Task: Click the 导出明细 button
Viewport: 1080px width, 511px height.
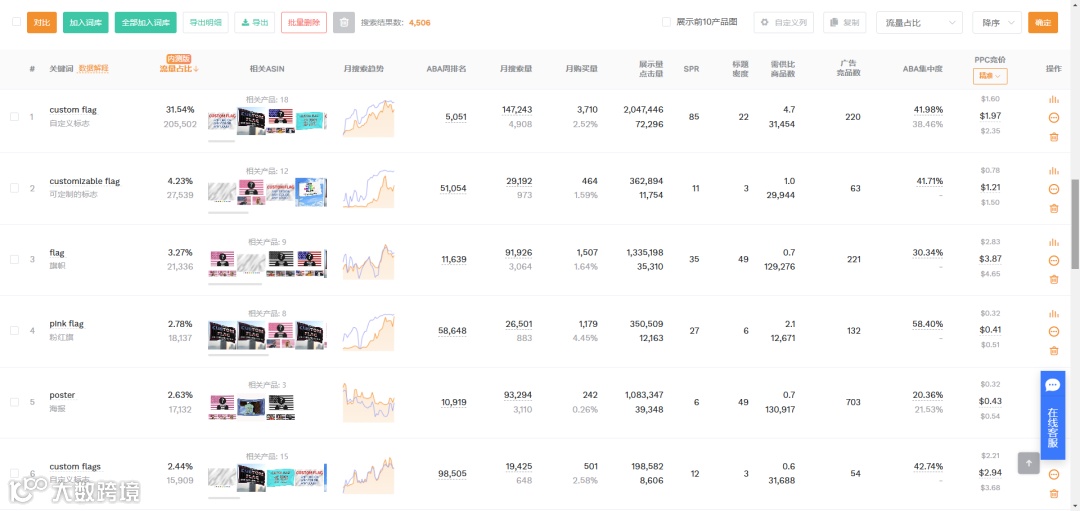Action: pyautogui.click(x=205, y=23)
